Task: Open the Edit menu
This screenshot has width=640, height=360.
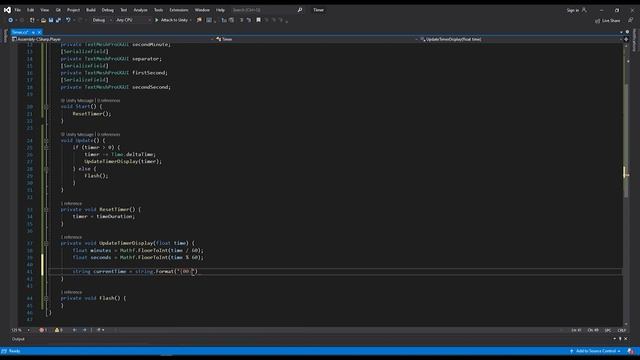Action: 31,10
